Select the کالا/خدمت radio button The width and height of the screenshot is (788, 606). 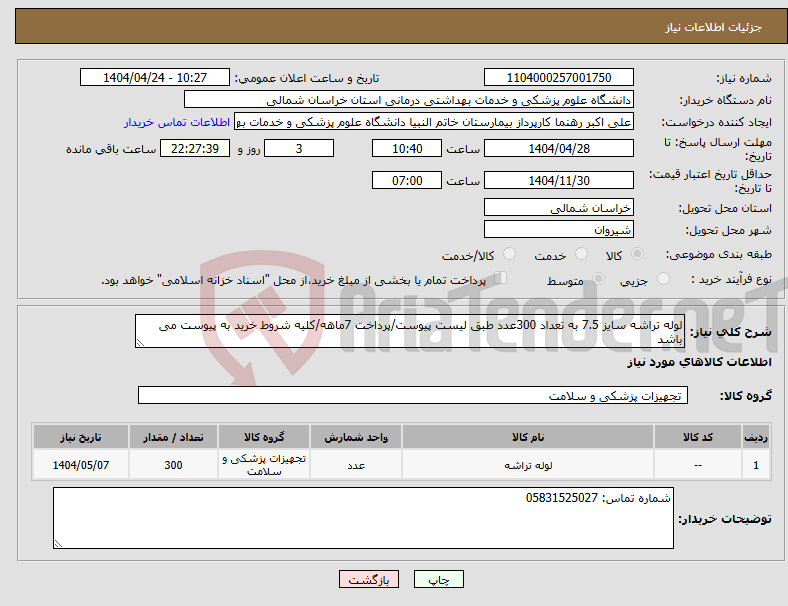[510, 254]
